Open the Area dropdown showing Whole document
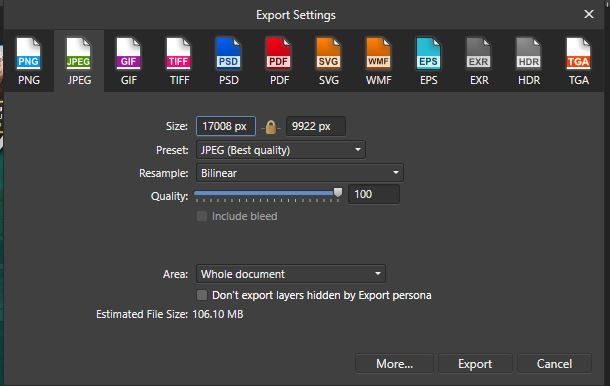610x386 pixels. click(291, 274)
